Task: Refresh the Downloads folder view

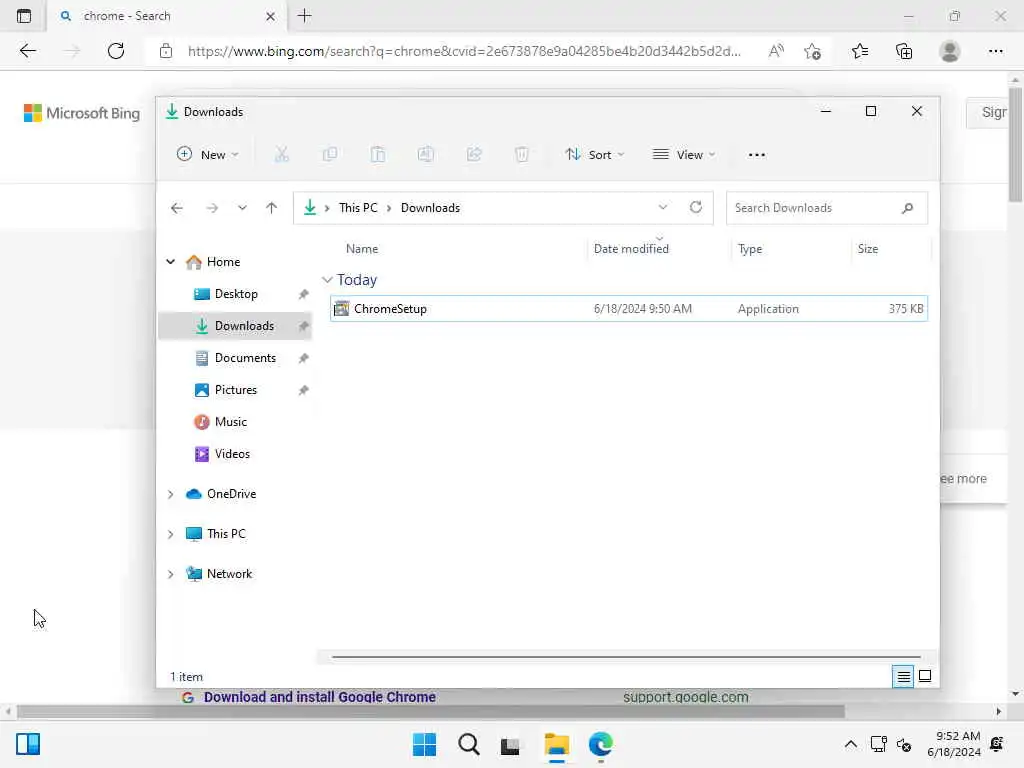Action: pyautogui.click(x=696, y=208)
